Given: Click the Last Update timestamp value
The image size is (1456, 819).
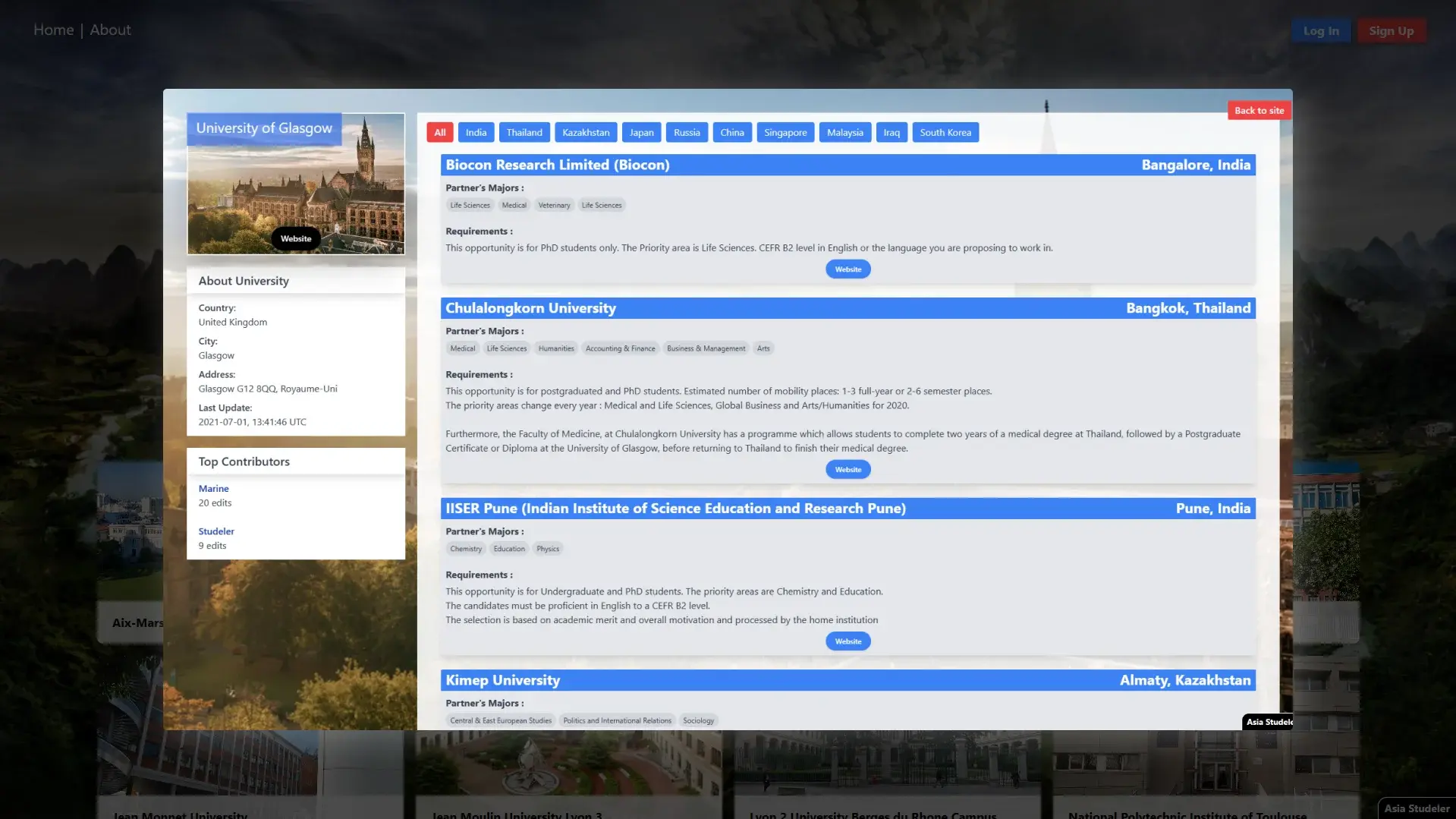Looking at the screenshot, I should 252,422.
